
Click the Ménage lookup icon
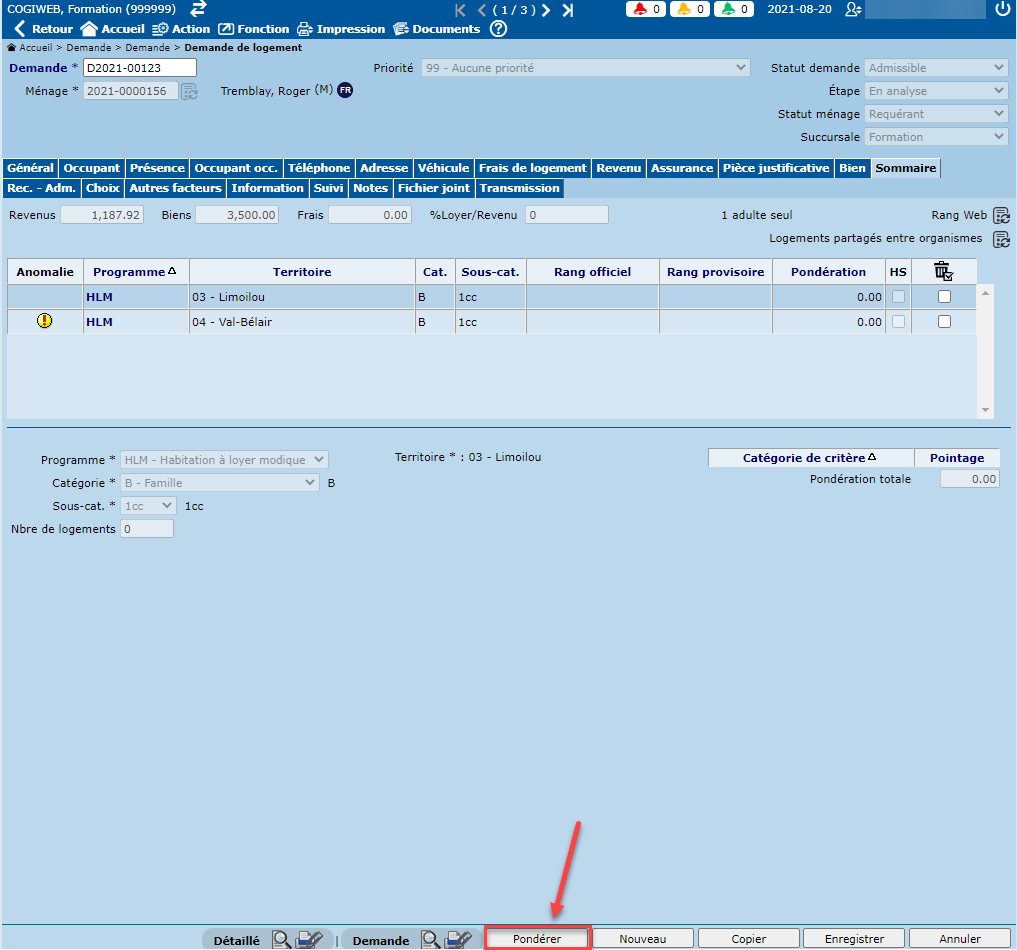pyautogui.click(x=190, y=91)
